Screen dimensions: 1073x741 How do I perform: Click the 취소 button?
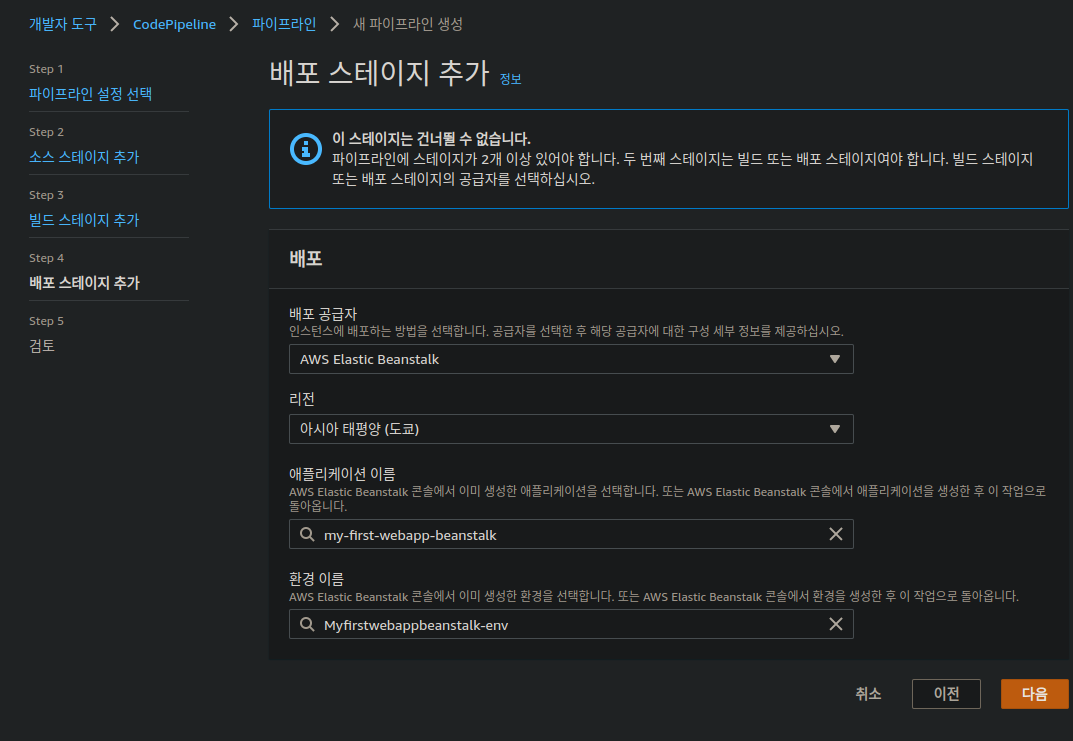(x=868, y=694)
